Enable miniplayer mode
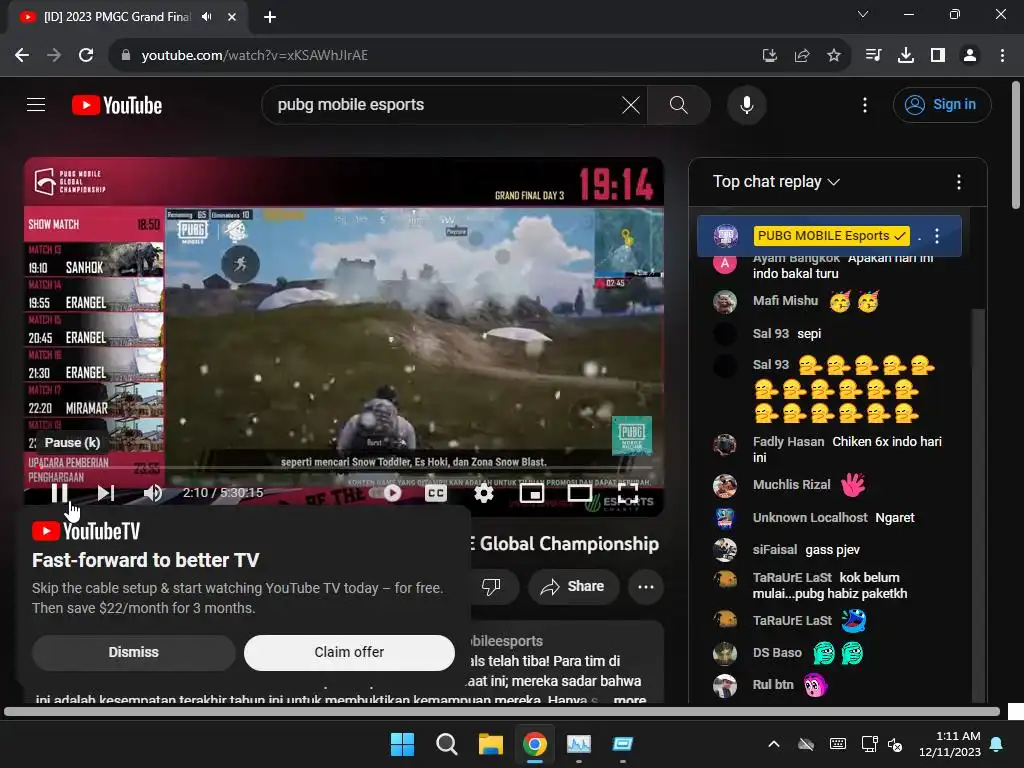The height and width of the screenshot is (768, 1024). click(532, 493)
